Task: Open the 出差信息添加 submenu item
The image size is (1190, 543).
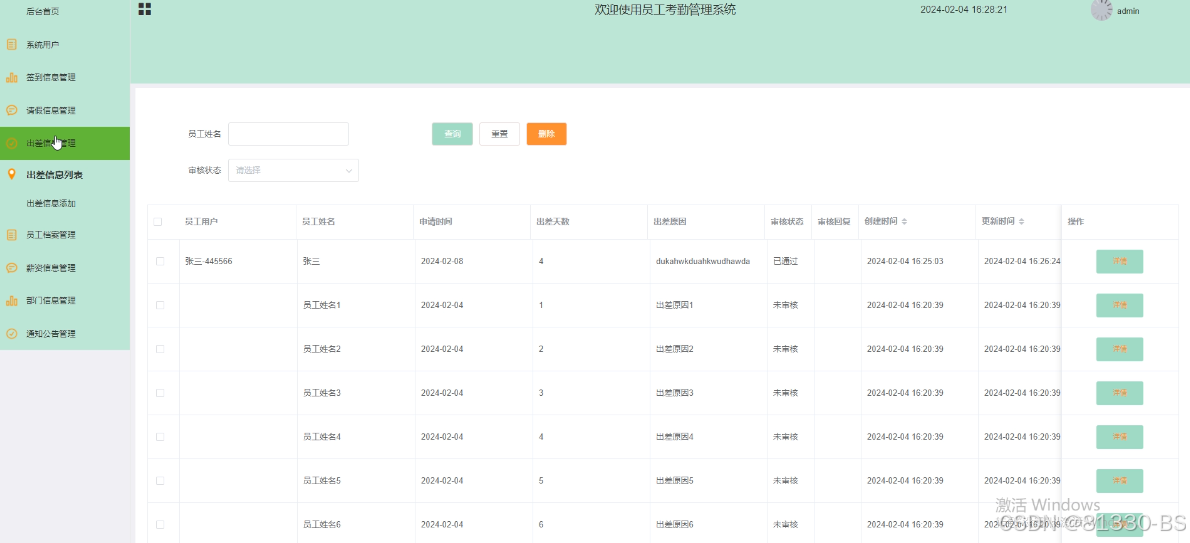Action: (x=51, y=204)
